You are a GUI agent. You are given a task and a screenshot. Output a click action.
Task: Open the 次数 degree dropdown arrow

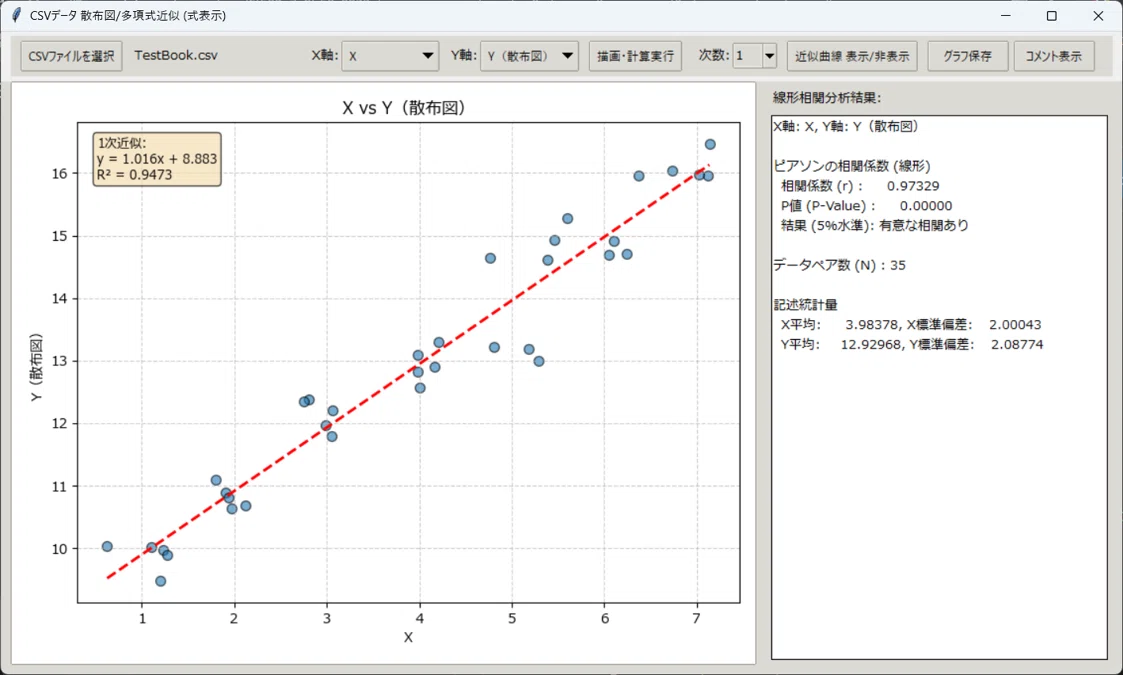(x=769, y=56)
